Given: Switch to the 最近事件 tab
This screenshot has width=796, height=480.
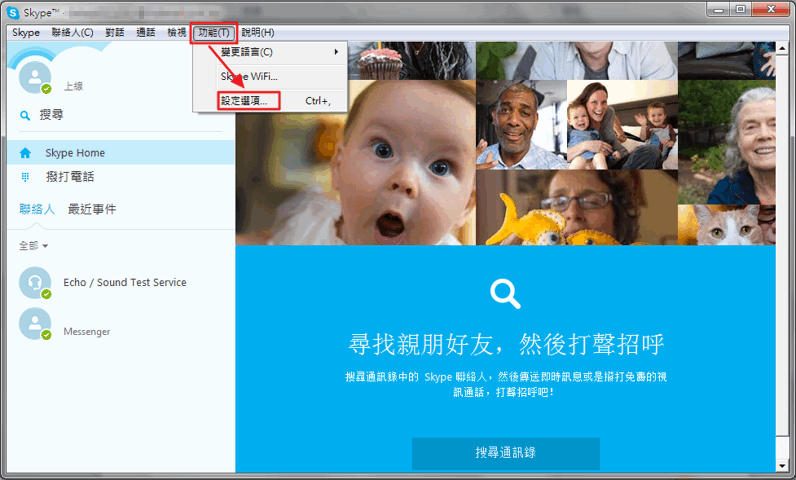Looking at the screenshot, I should (92, 209).
